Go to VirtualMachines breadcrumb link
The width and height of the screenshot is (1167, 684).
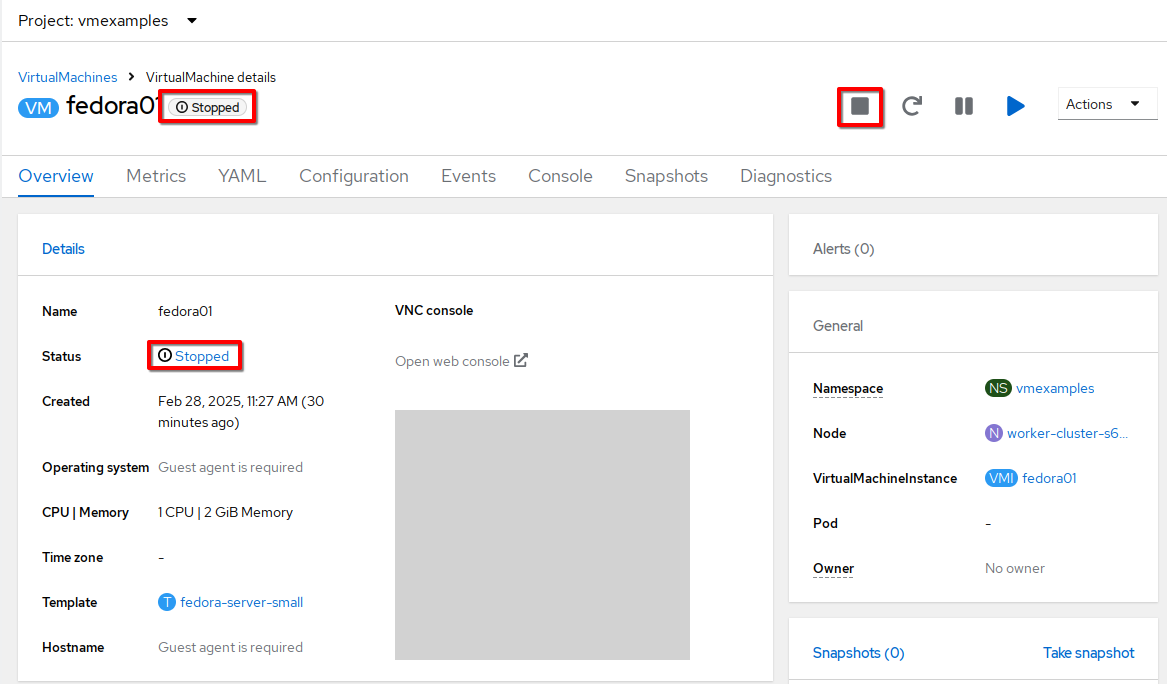tap(68, 77)
